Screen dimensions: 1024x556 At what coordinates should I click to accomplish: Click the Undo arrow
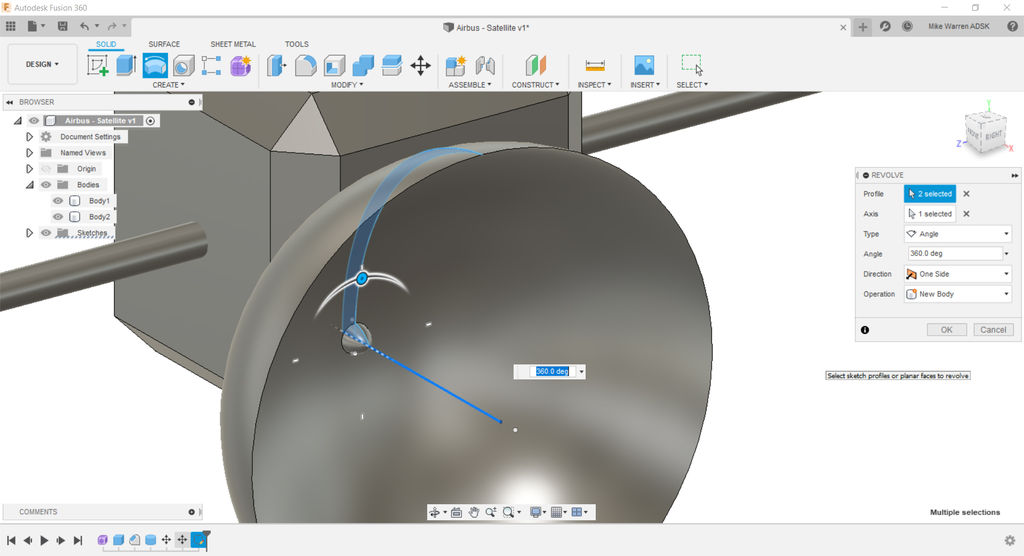[x=84, y=26]
